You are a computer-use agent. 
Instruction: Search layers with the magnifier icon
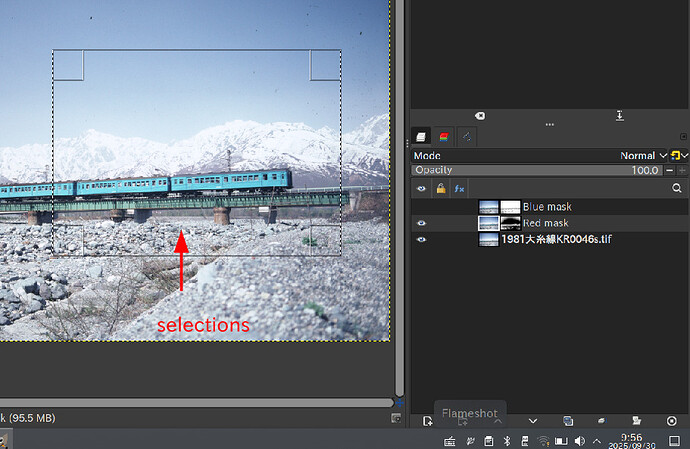click(x=677, y=188)
